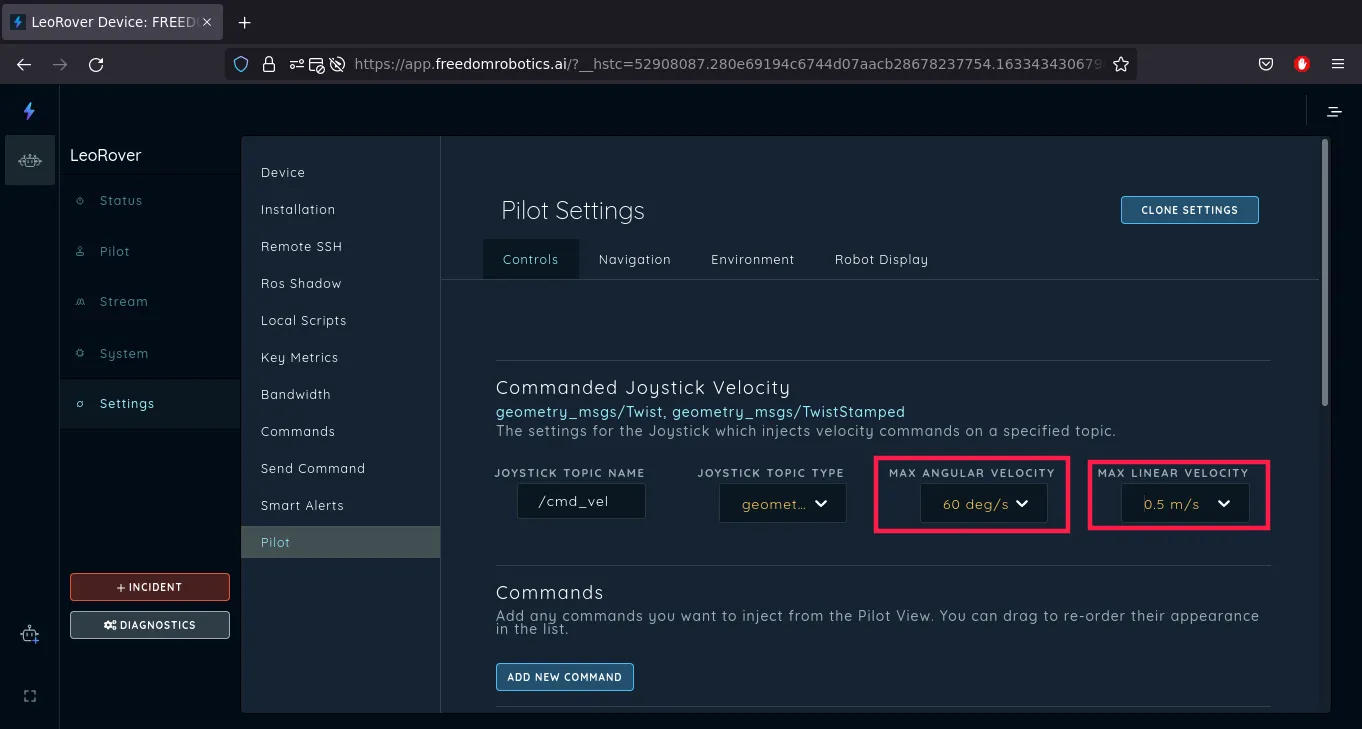Open the Max Angular Velocity dropdown
Image resolution: width=1362 pixels, height=729 pixels.
[x=984, y=504]
